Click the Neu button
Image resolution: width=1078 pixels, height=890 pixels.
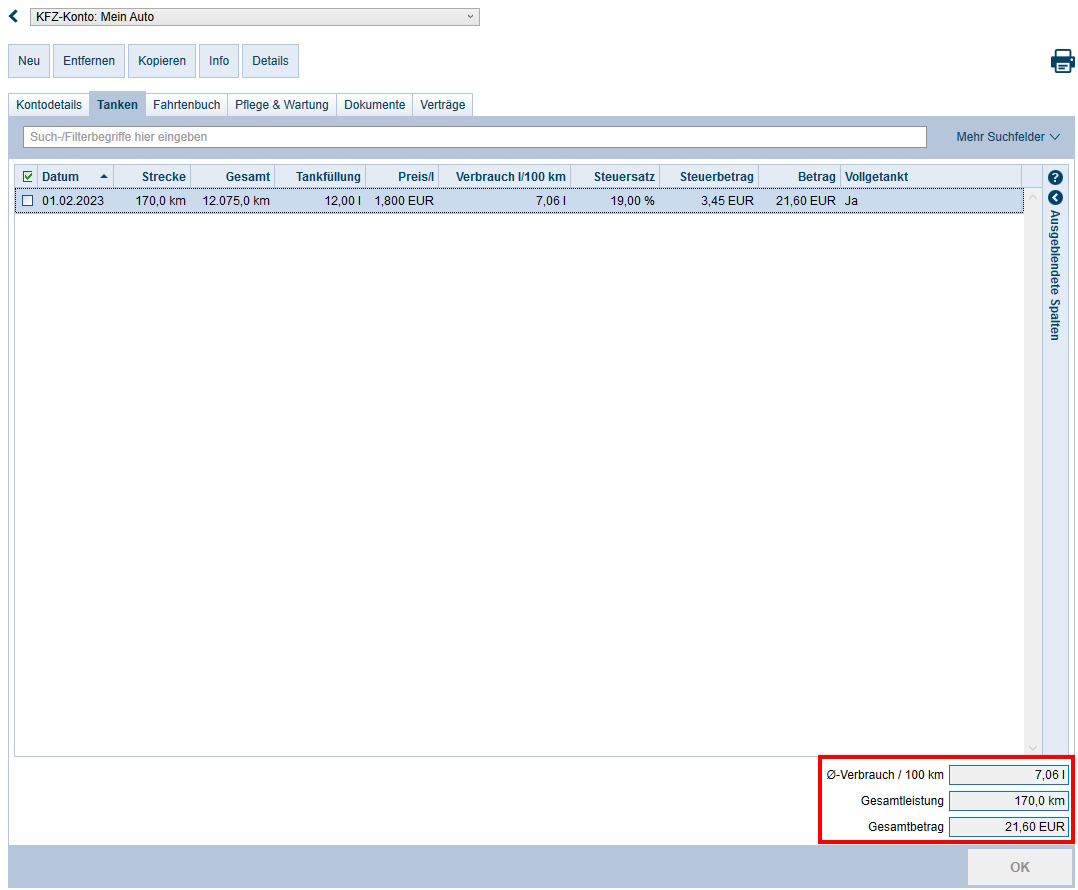(29, 60)
